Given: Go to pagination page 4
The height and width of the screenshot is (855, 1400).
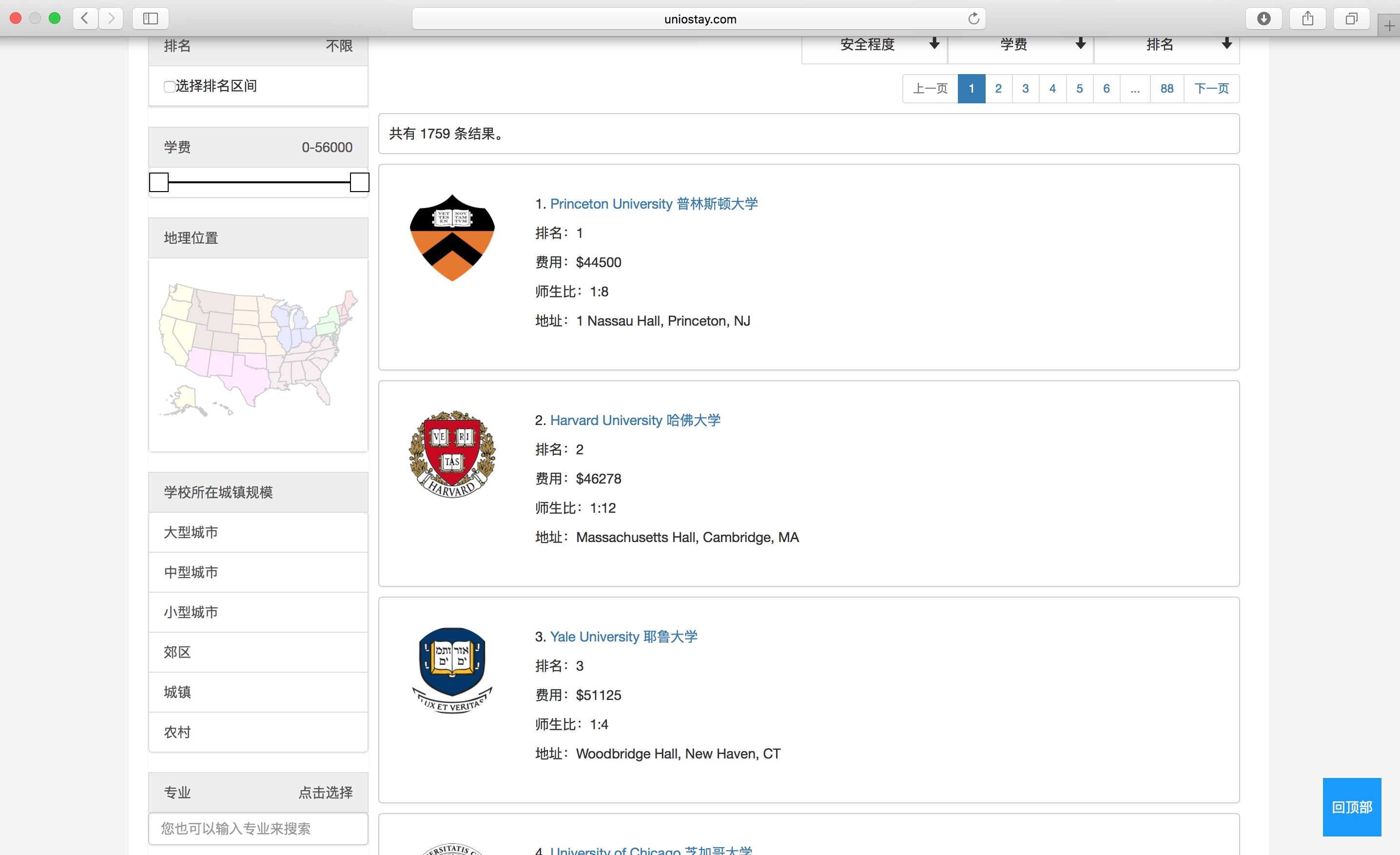Looking at the screenshot, I should coord(1052,89).
